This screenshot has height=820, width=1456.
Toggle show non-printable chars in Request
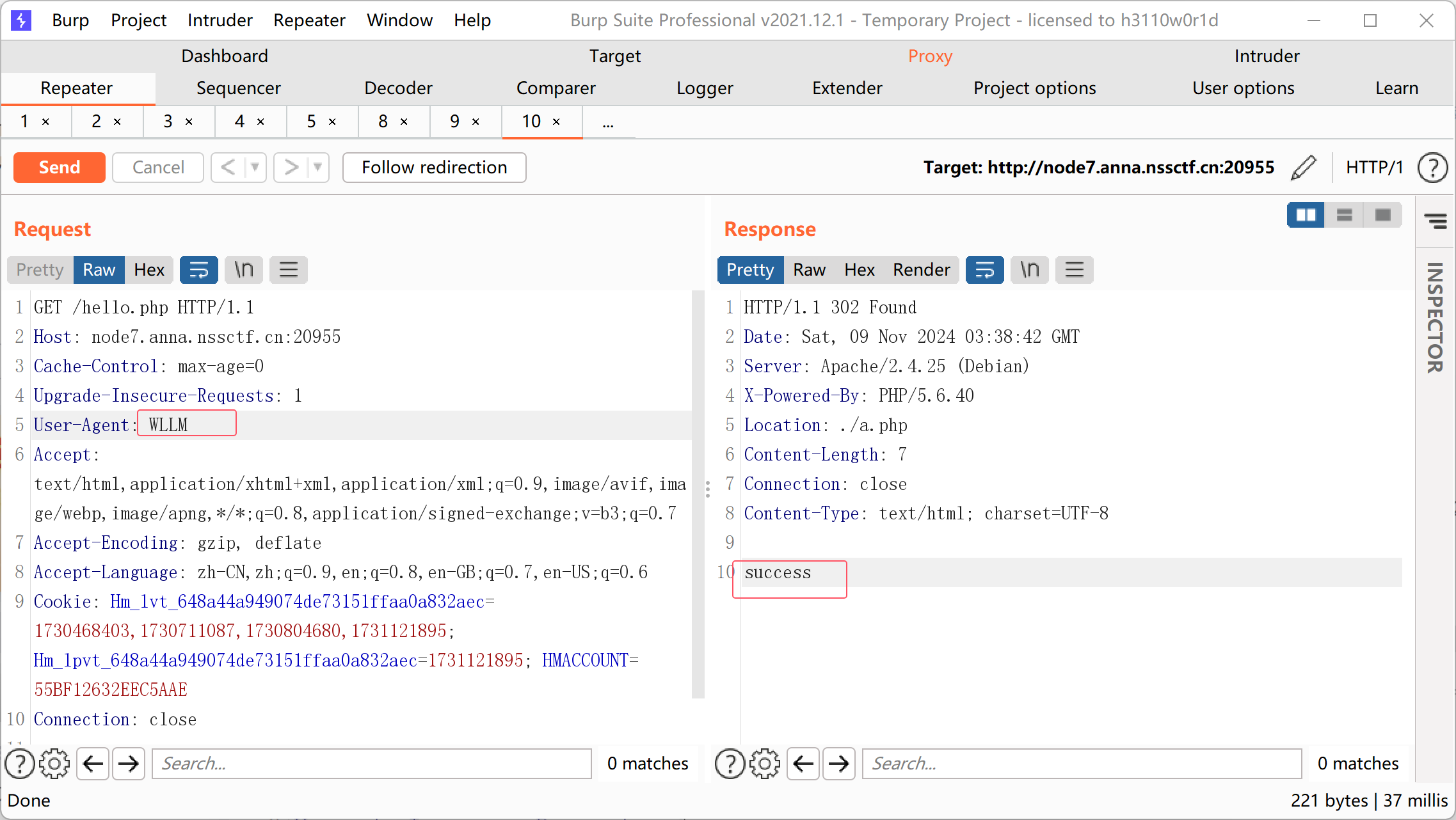[244, 270]
